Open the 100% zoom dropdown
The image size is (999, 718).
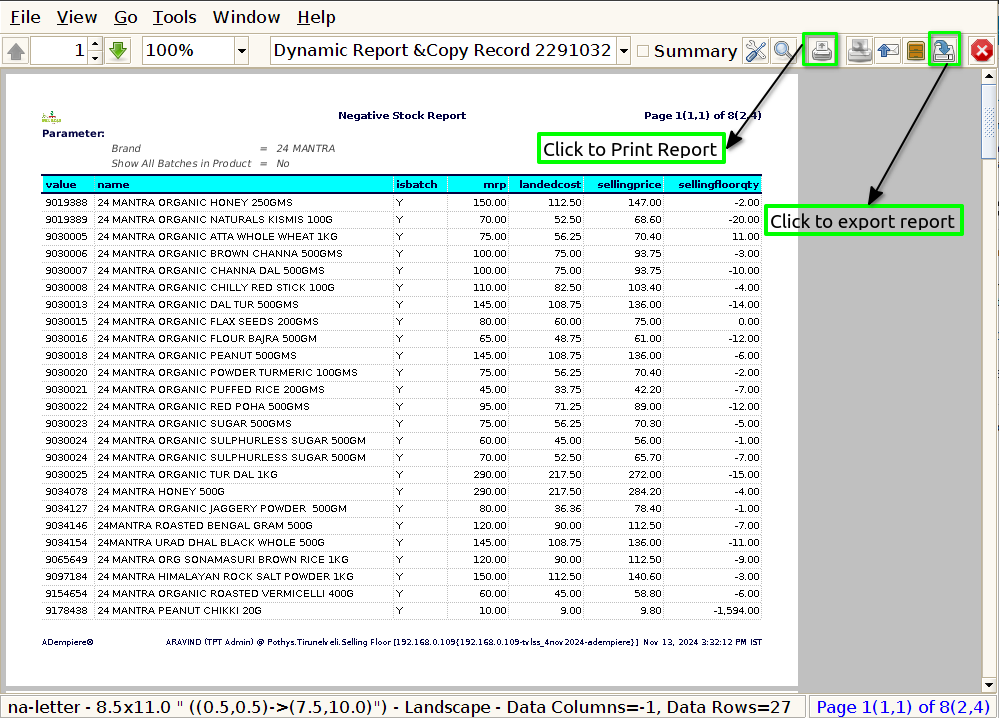pos(241,50)
